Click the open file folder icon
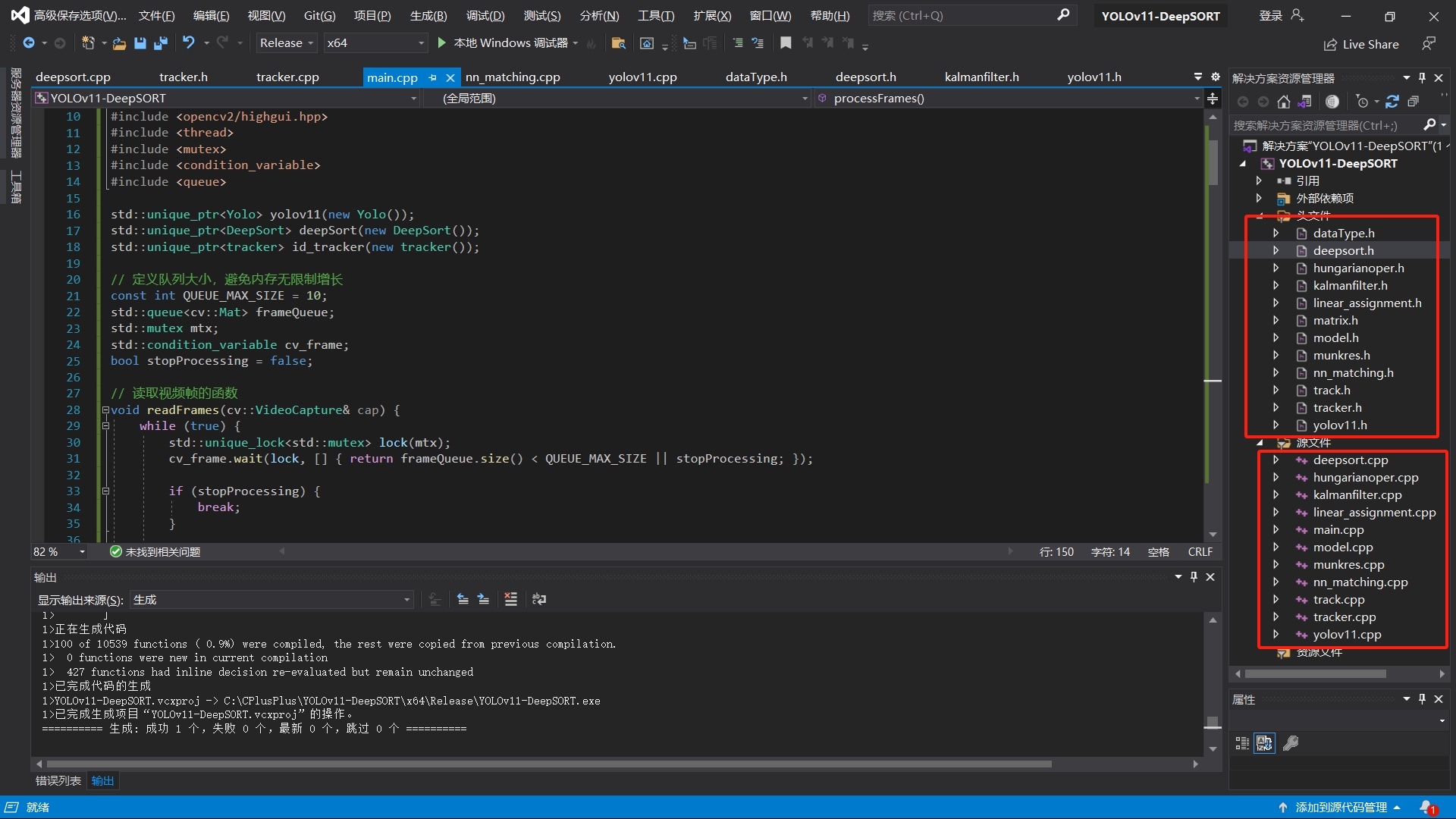1456x819 pixels. pos(119,43)
